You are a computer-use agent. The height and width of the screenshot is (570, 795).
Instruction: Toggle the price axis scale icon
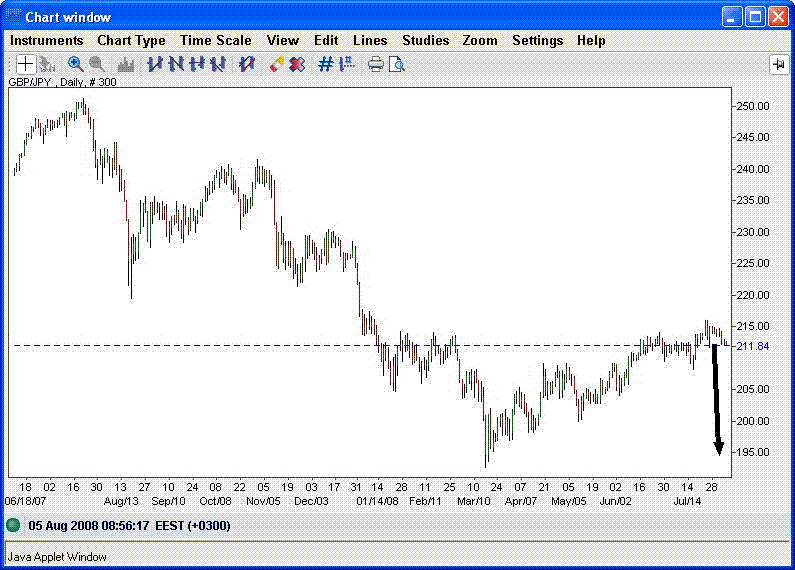[347, 64]
